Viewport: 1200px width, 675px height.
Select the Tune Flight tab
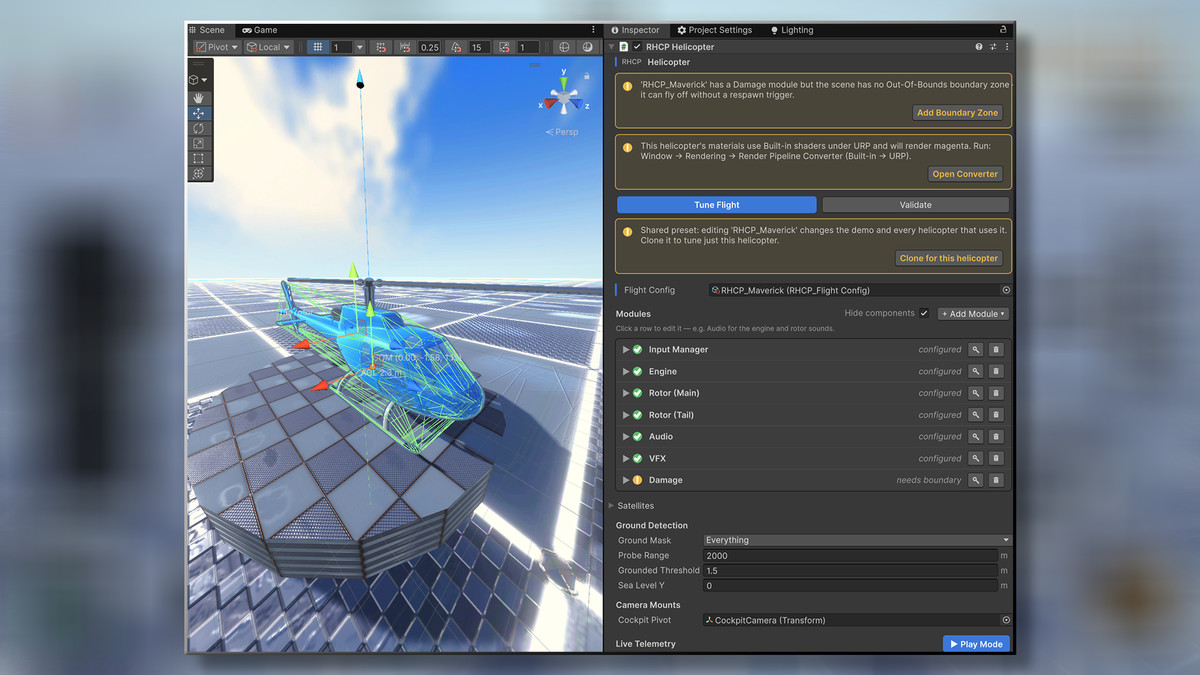717,205
